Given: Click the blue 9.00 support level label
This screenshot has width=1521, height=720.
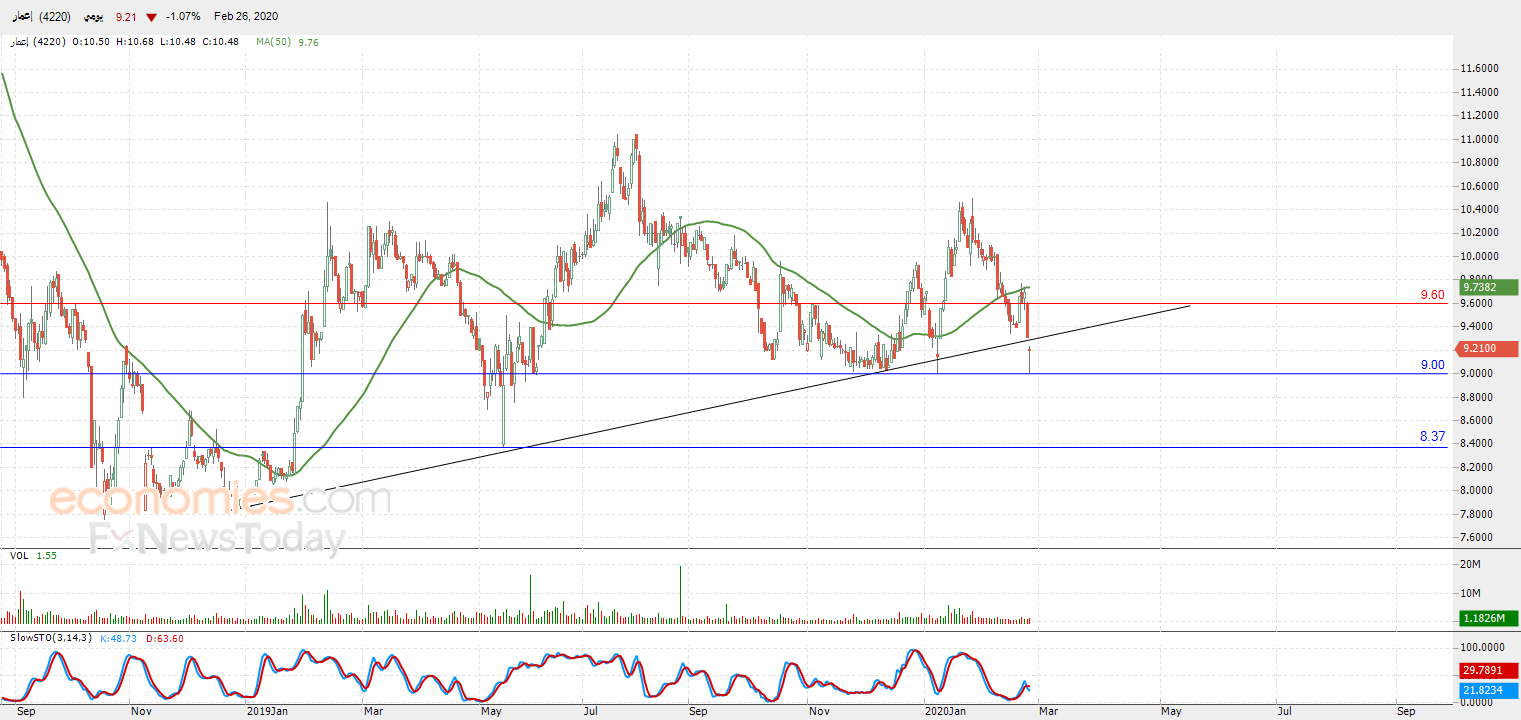Looking at the screenshot, I should pyautogui.click(x=1433, y=365).
